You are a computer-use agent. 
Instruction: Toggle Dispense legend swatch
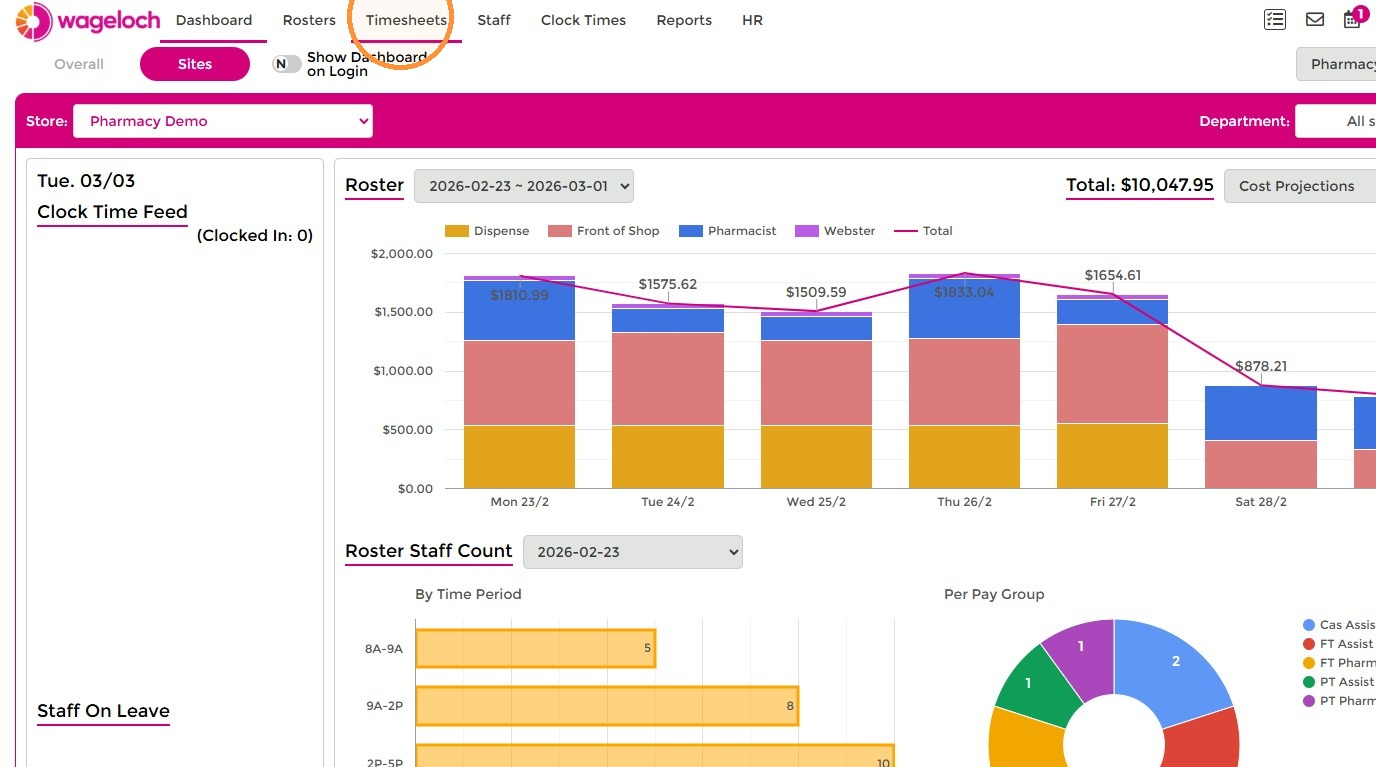tap(457, 231)
